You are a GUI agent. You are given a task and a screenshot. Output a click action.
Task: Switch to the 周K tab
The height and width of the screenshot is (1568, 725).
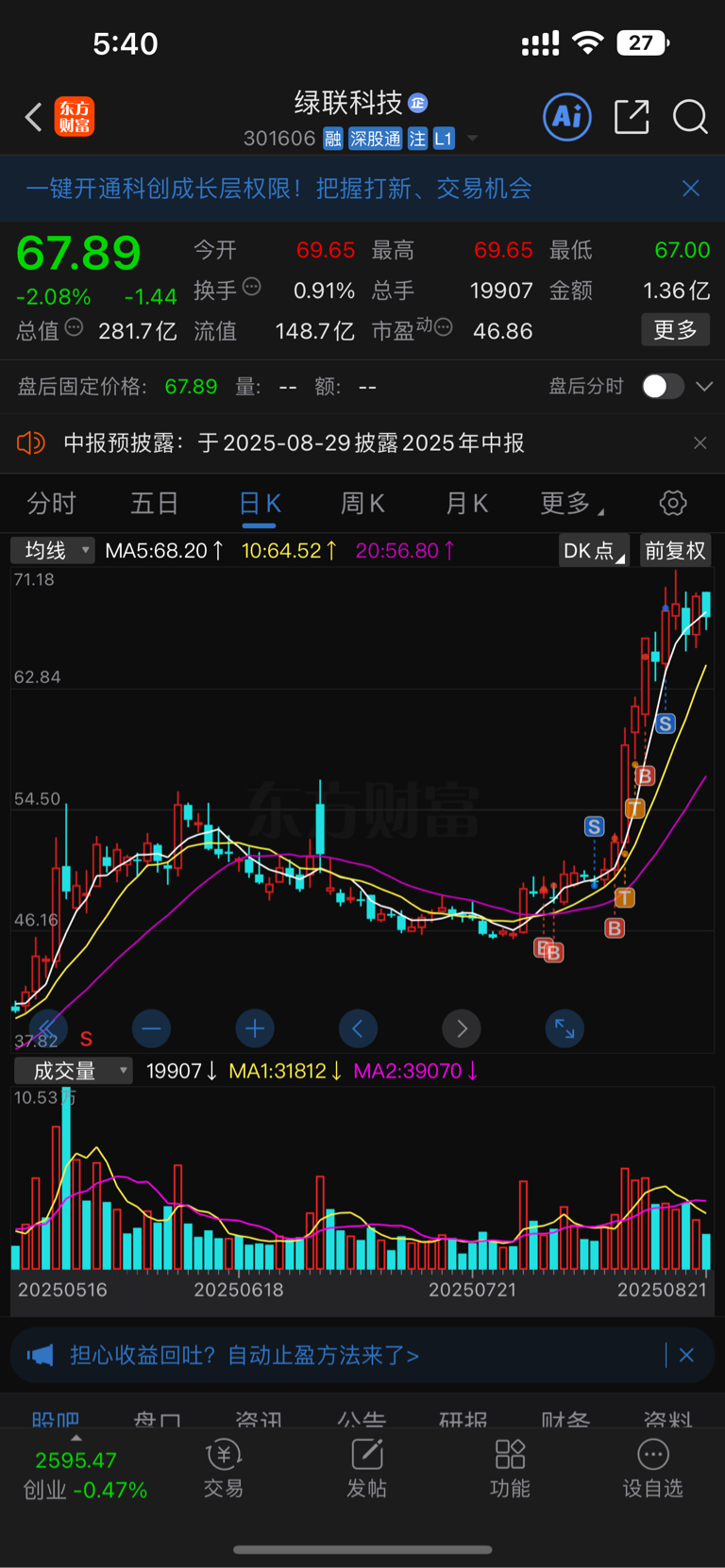click(x=362, y=503)
